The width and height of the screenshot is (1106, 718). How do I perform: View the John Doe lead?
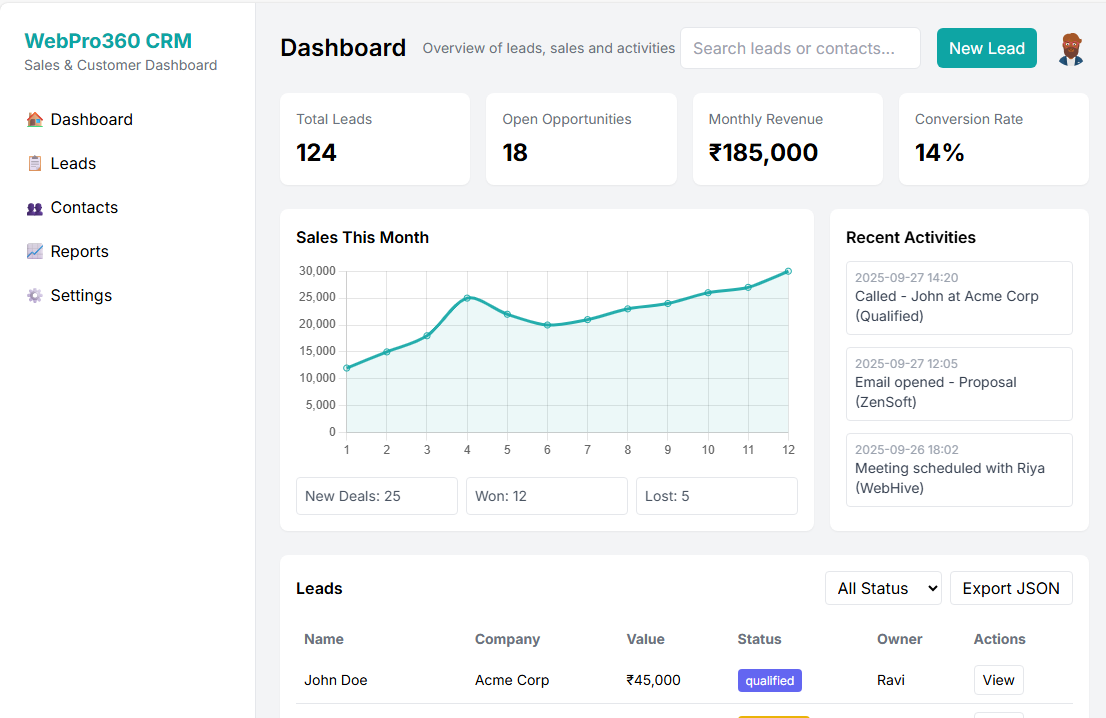tap(998, 680)
